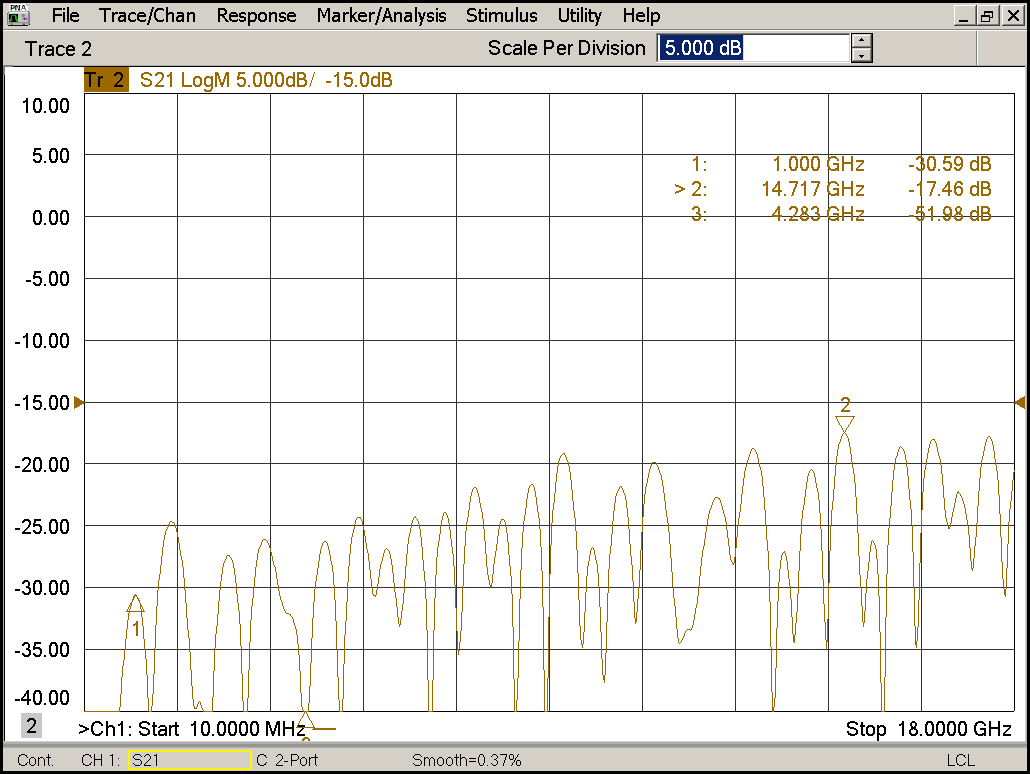Click the 10.00 y-axis label
The width and height of the screenshot is (1030, 774).
click(45, 106)
